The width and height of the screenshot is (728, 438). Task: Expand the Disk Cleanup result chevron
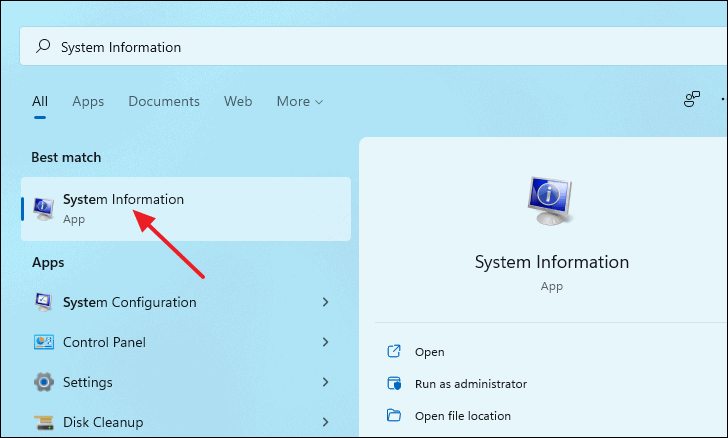coord(325,422)
